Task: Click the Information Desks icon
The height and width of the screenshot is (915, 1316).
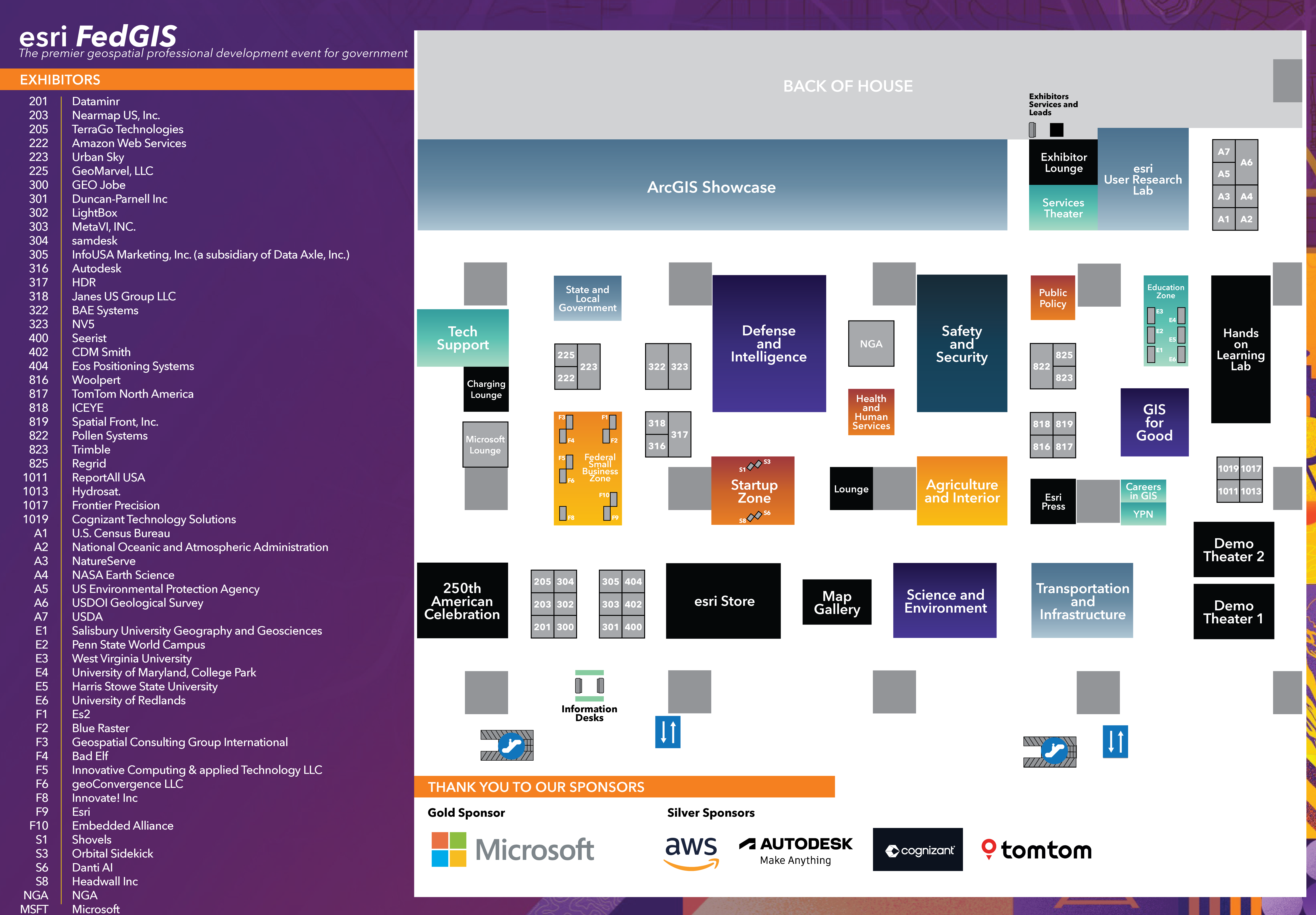Action: point(589,686)
